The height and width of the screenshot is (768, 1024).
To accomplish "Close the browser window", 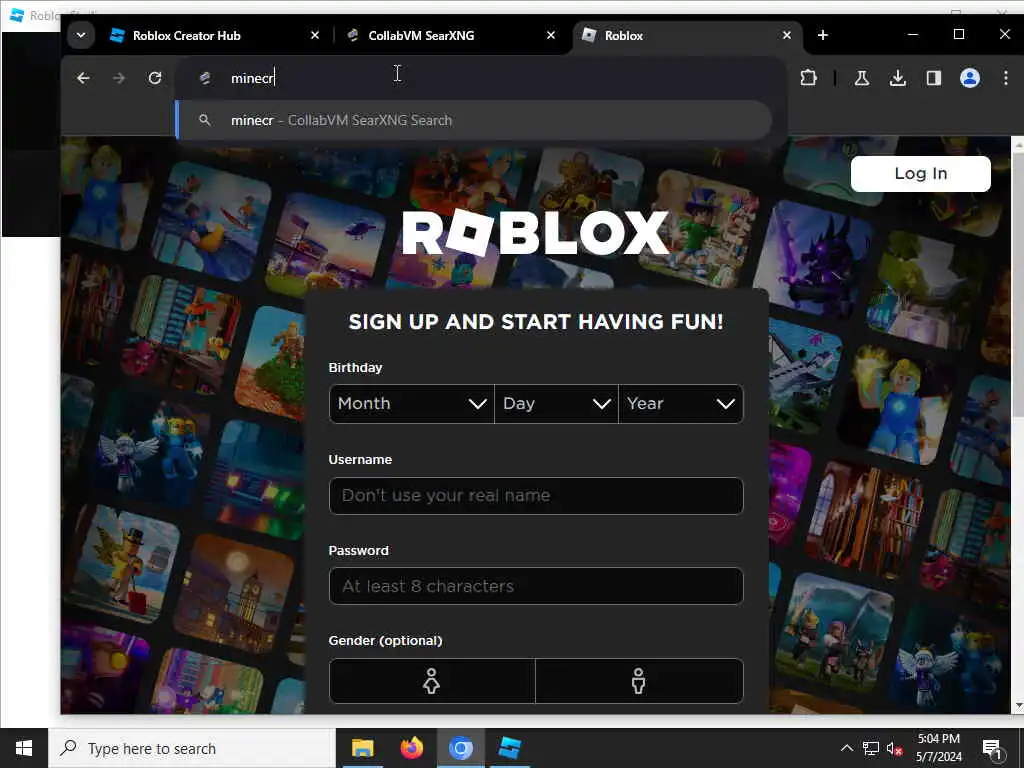I will [1004, 35].
